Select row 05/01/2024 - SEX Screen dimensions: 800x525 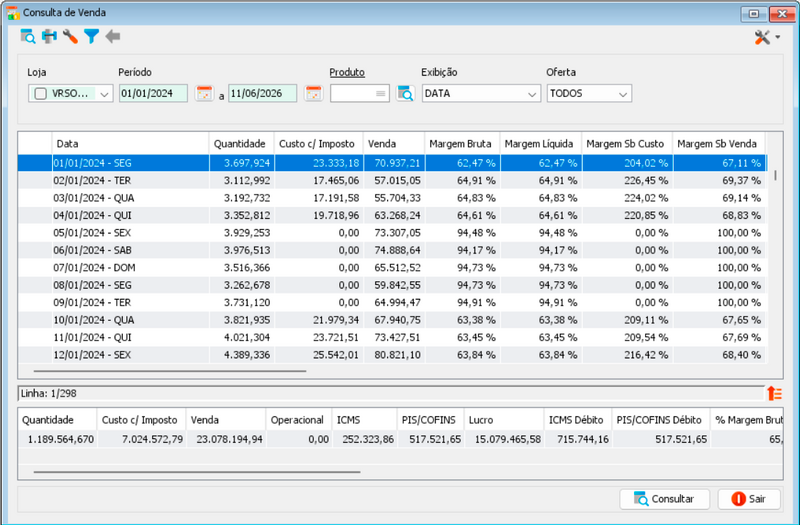click(392, 233)
